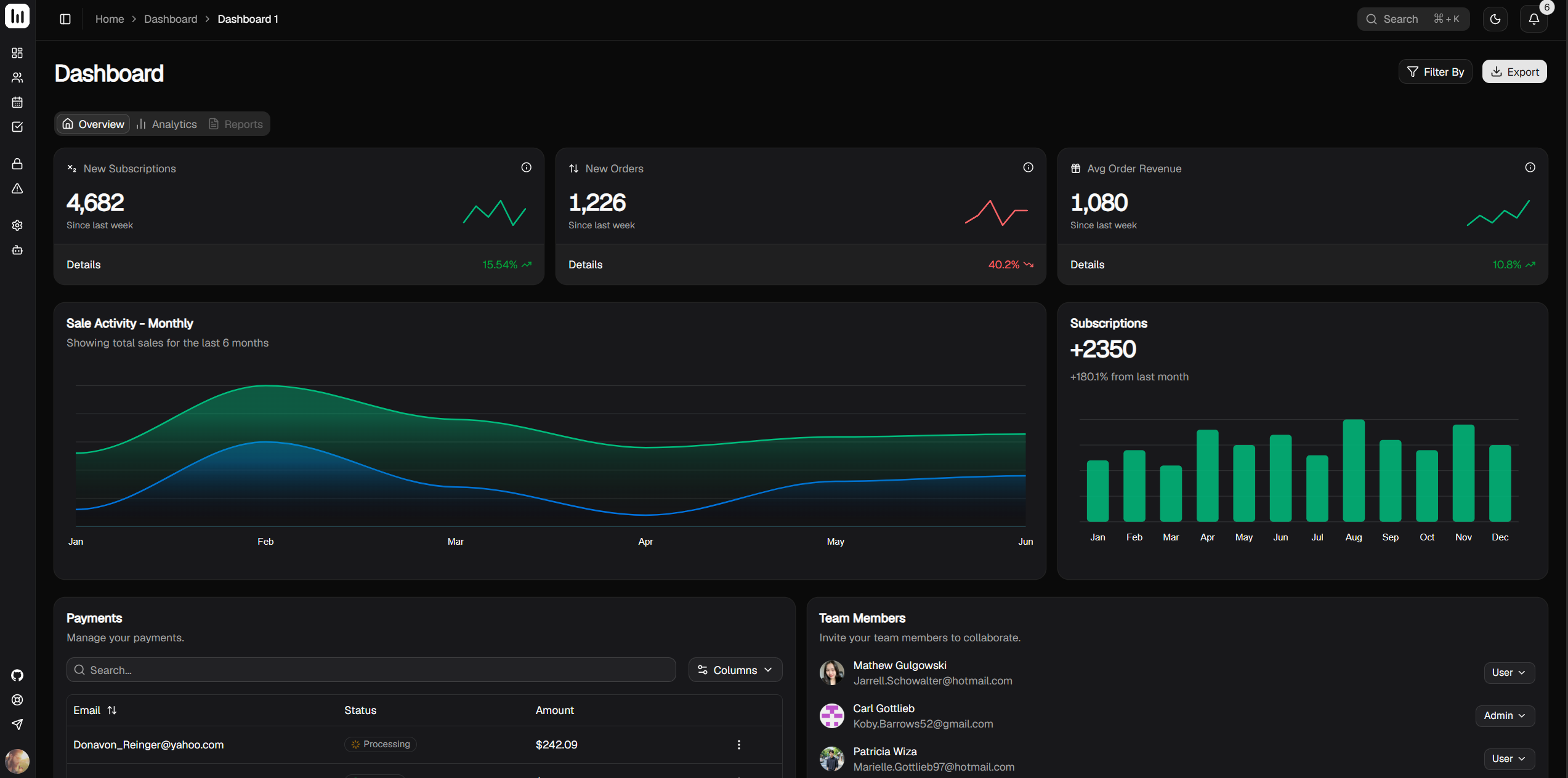Open the dashboard grid sidebar icon
1568x778 pixels.
pyautogui.click(x=17, y=53)
